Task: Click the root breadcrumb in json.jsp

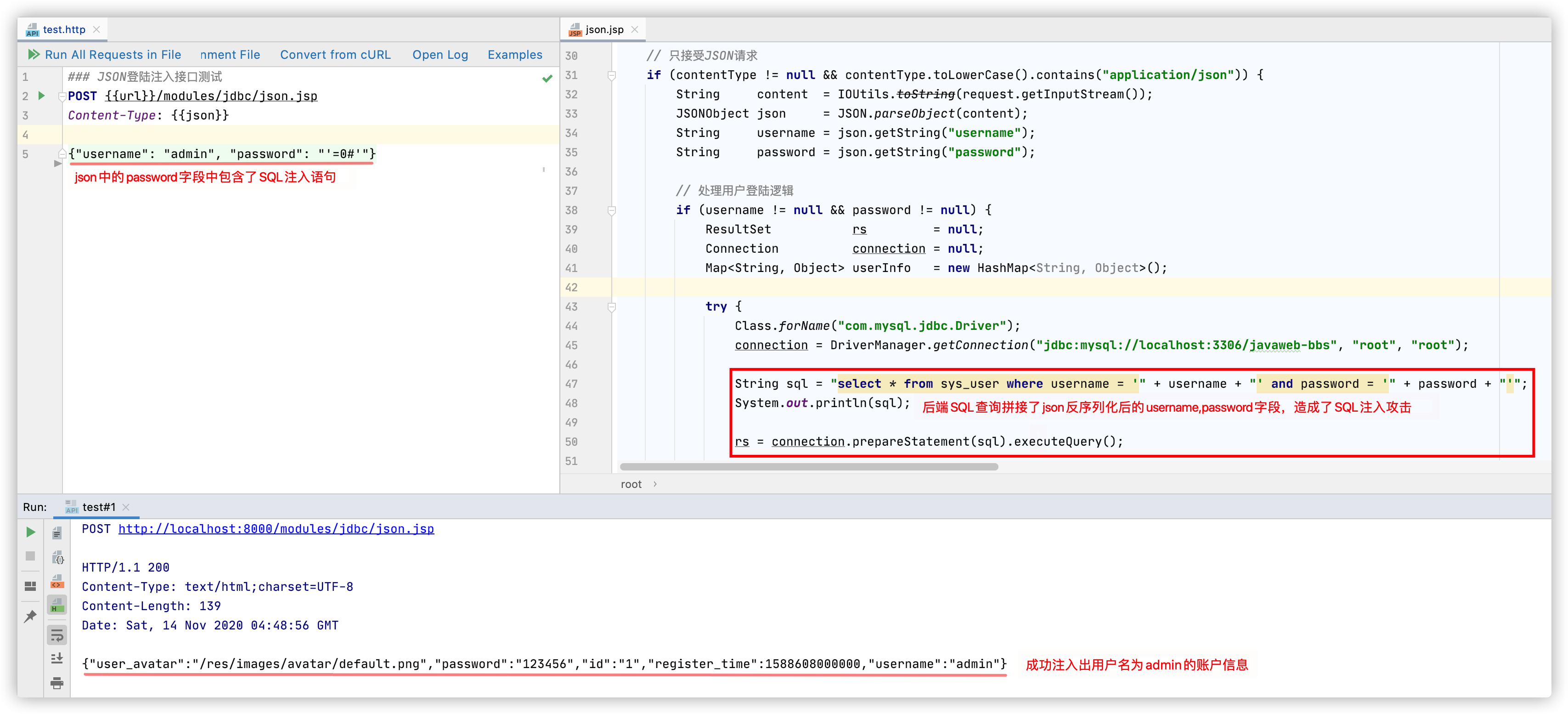Action: pos(631,484)
